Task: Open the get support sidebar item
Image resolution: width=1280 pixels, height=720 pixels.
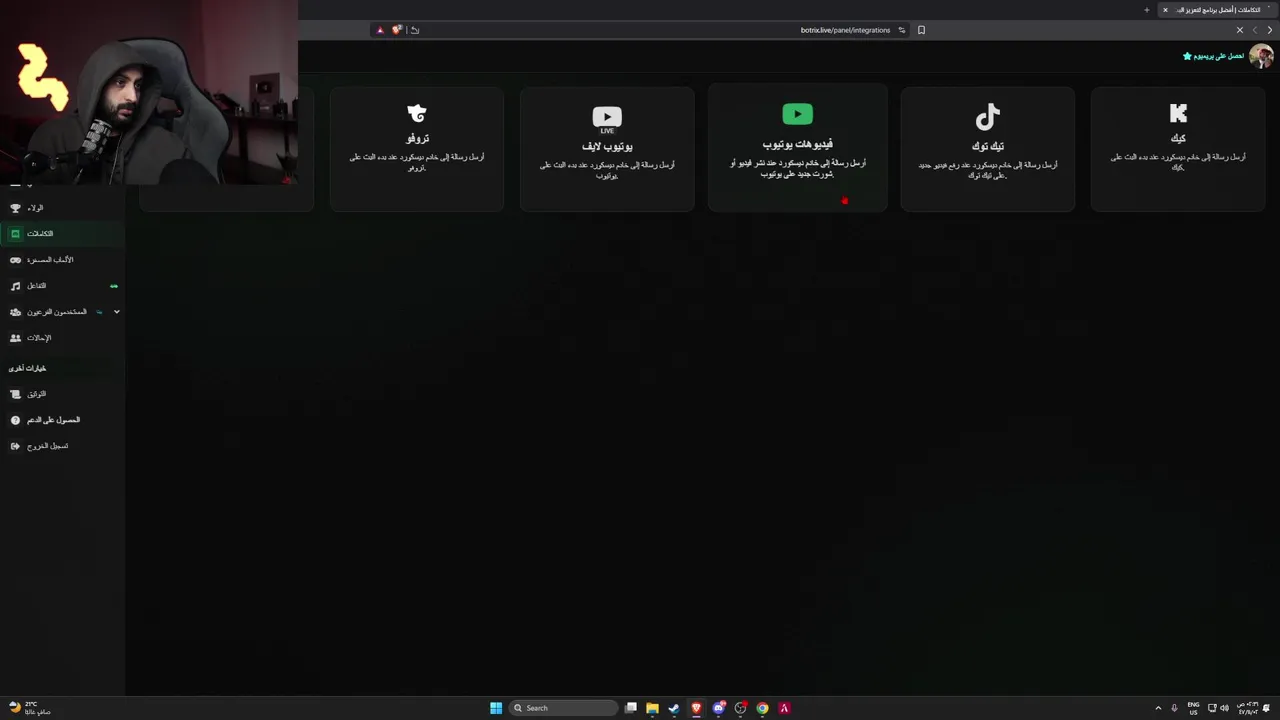Action: pos(62,420)
